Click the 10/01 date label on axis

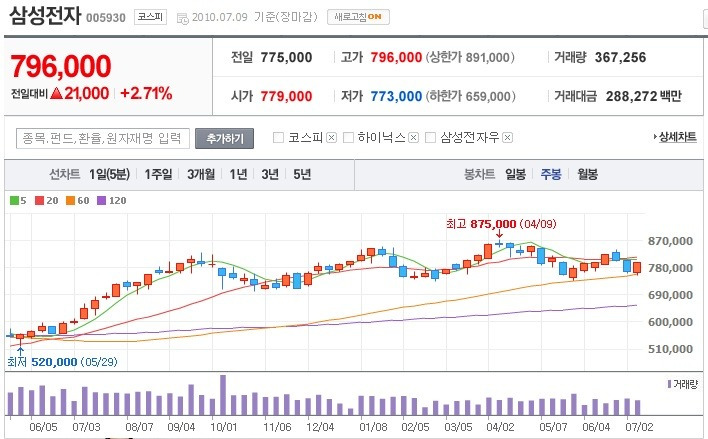pos(224,427)
